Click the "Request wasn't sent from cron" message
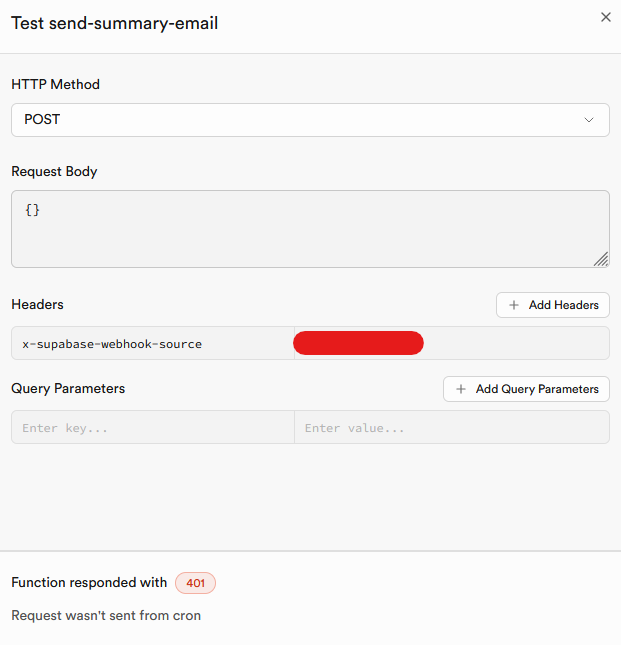Screen dimensions: 621x645 coord(106,616)
